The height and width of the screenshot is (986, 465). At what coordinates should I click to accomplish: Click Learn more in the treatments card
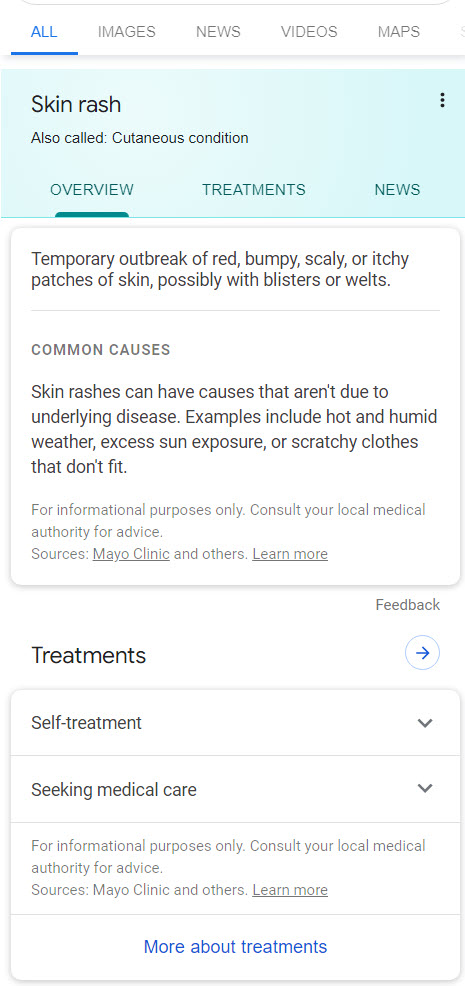(x=290, y=890)
